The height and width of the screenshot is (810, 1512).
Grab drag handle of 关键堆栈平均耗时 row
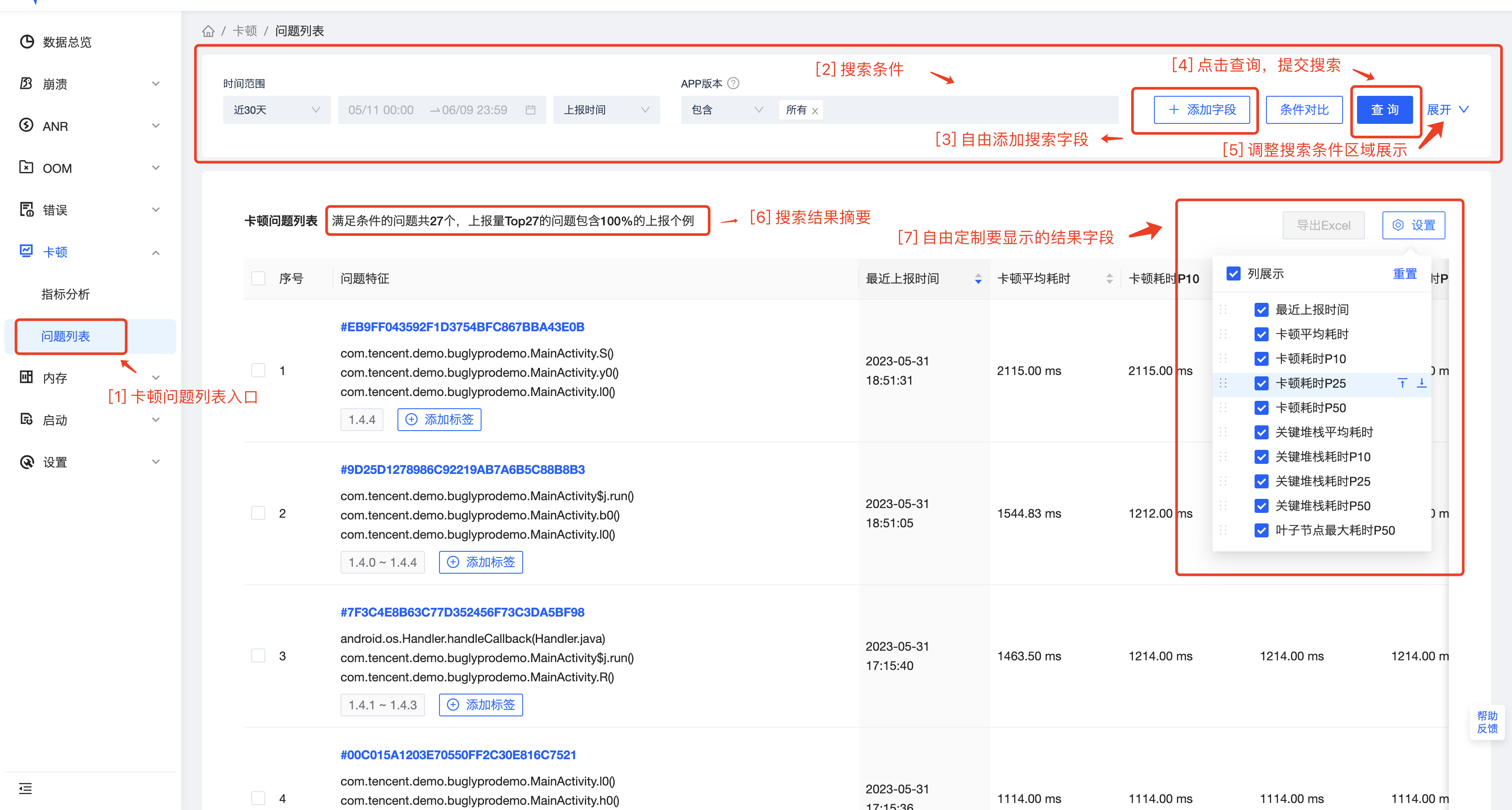pyautogui.click(x=1223, y=432)
